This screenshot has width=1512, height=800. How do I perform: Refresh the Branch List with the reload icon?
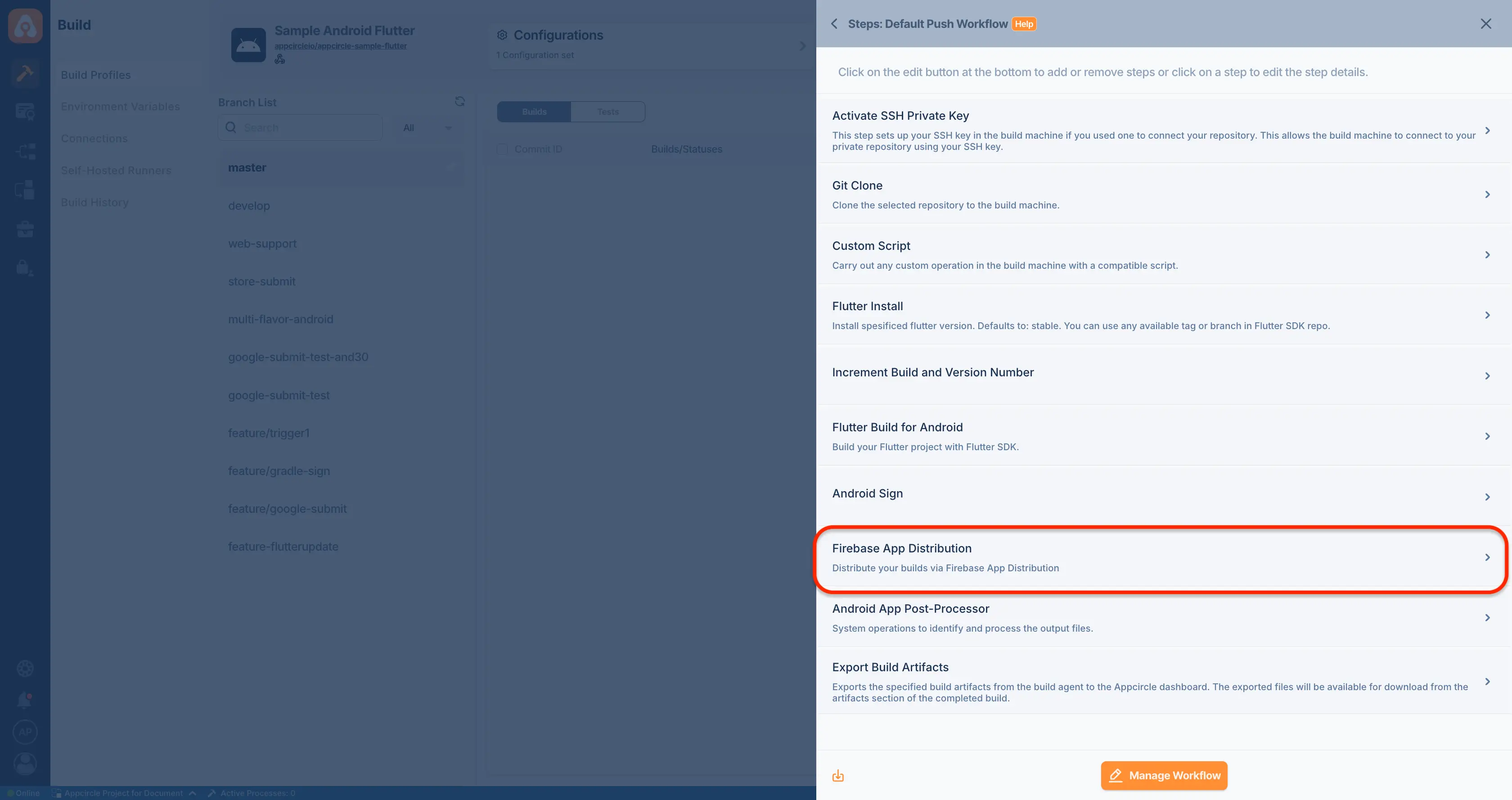459,102
